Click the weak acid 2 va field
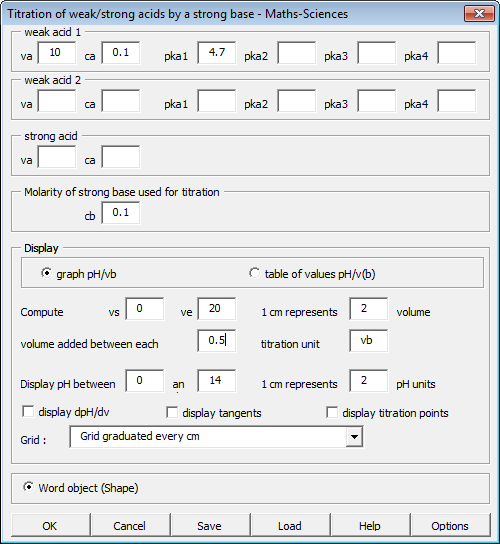This screenshot has width=500, height=544. [x=57, y=101]
